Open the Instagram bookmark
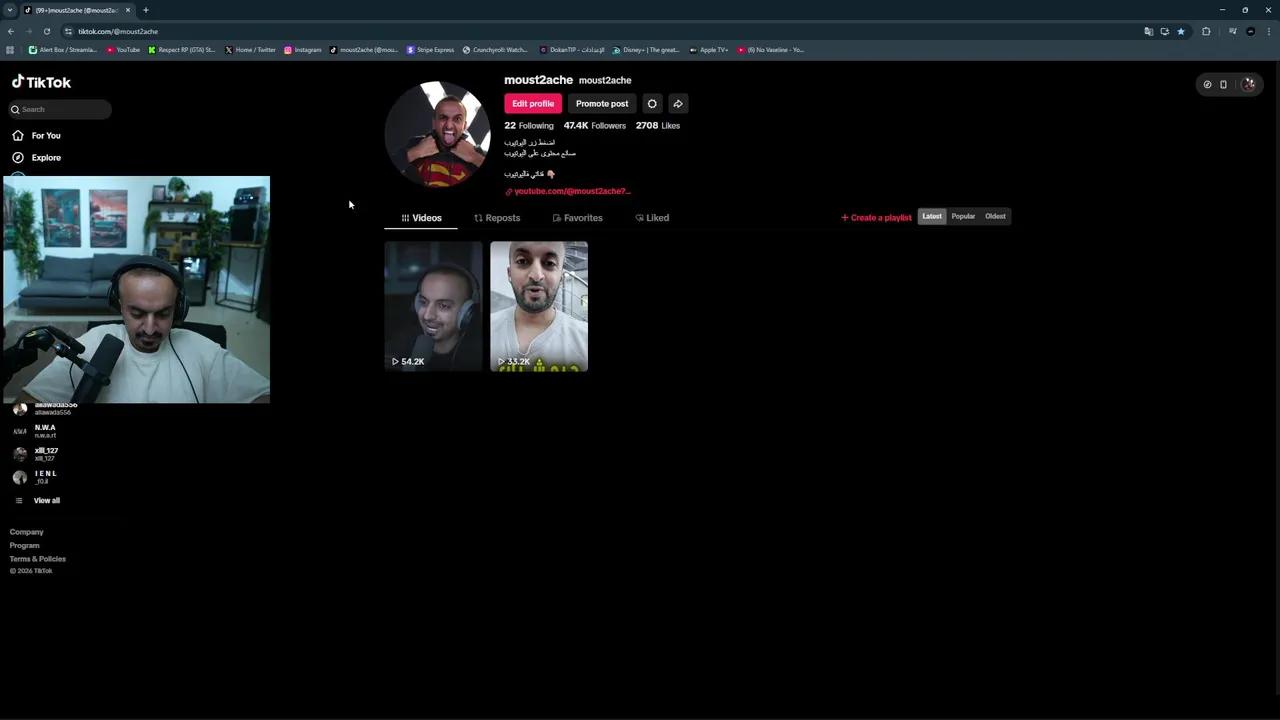This screenshot has width=1280, height=720. [303, 50]
